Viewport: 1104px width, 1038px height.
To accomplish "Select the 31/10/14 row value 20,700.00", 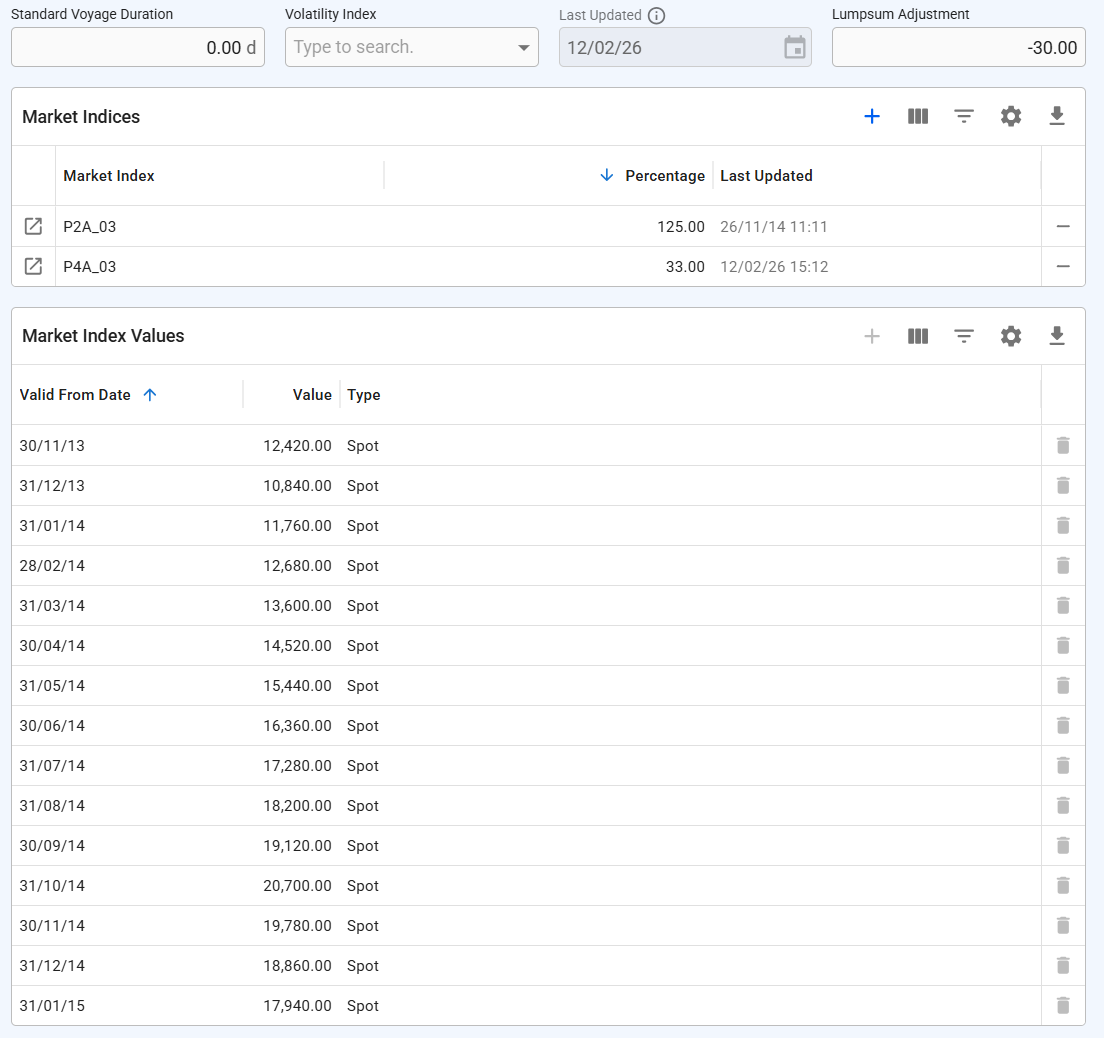I will tap(297, 886).
